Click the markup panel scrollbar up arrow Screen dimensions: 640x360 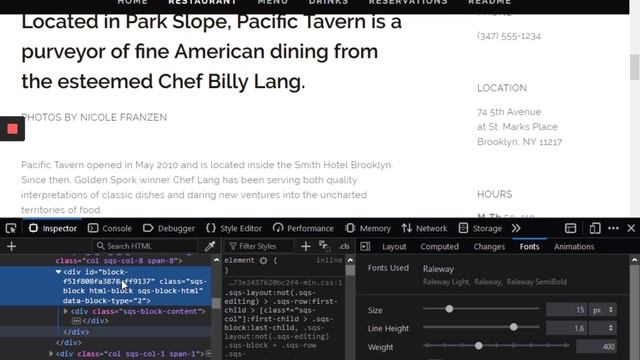point(216,260)
